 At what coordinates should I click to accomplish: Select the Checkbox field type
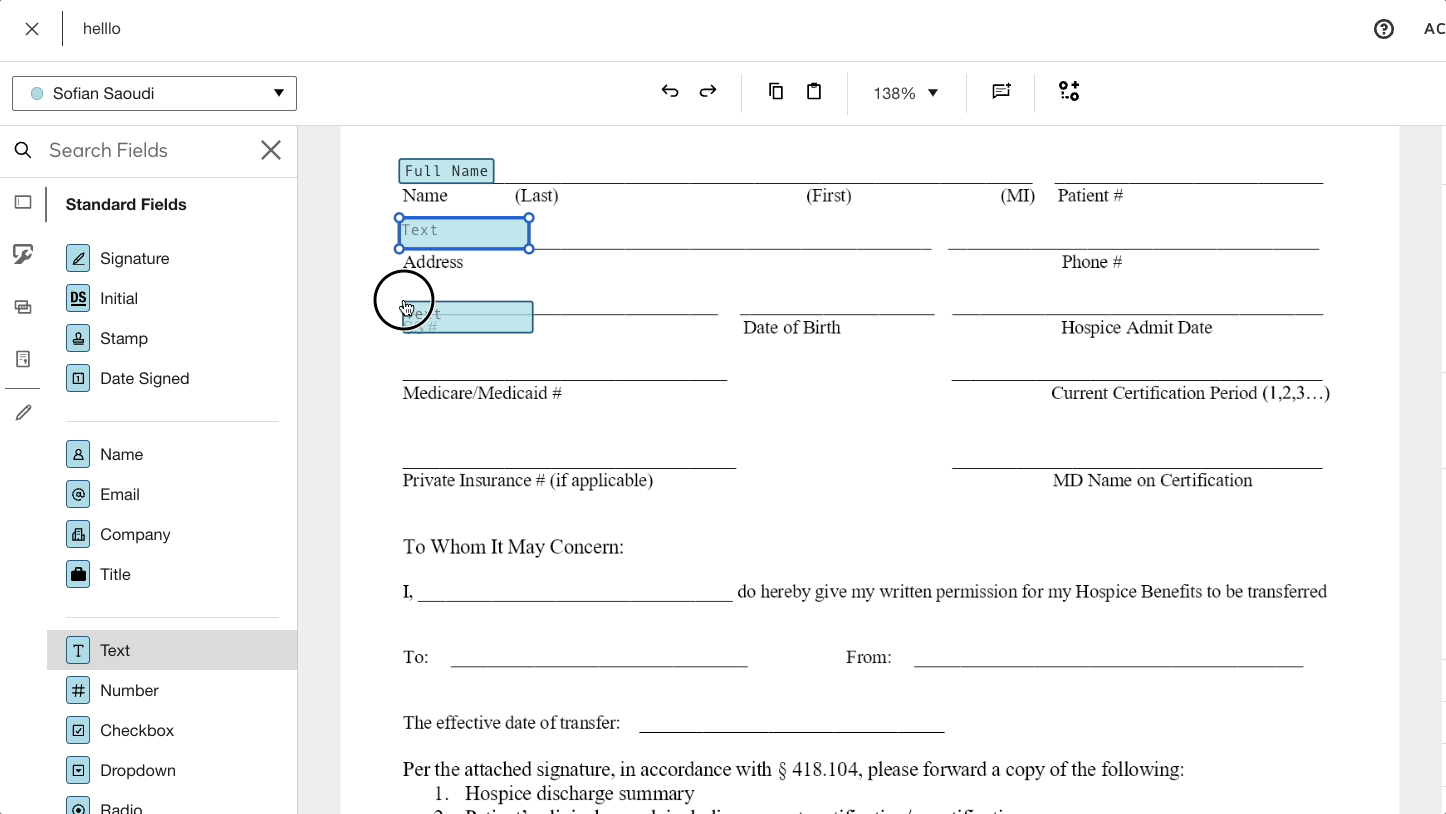coord(172,730)
